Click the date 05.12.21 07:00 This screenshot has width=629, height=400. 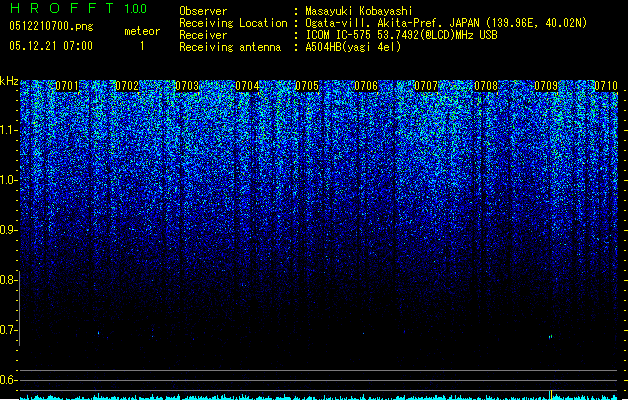point(51,46)
